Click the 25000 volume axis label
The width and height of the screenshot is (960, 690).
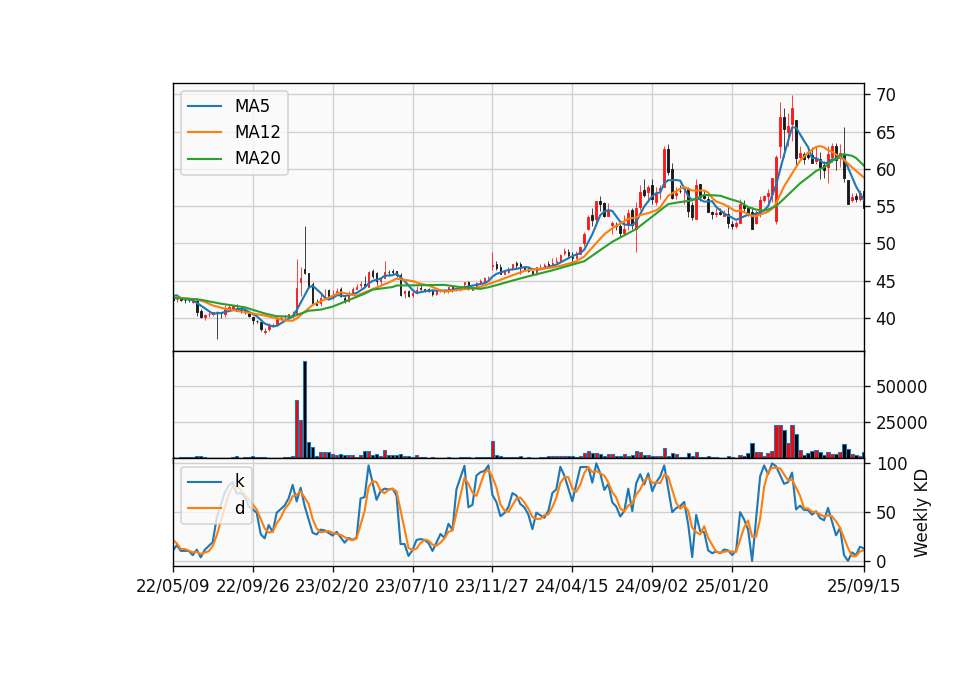click(901, 423)
